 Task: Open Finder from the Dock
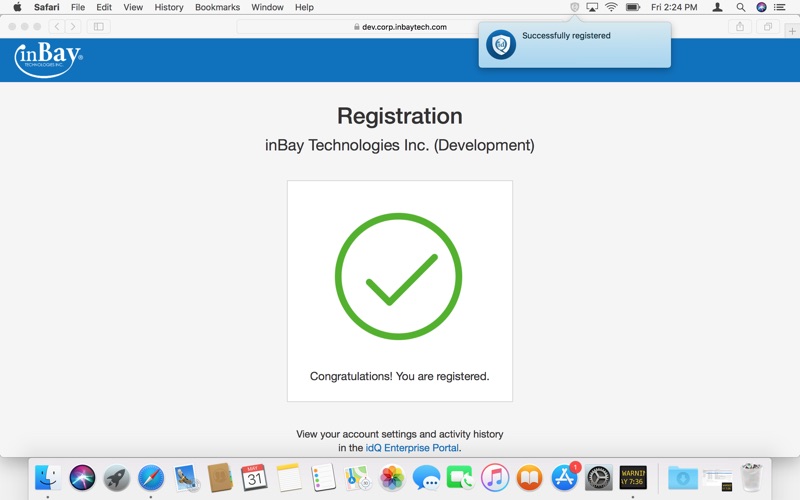(48, 478)
